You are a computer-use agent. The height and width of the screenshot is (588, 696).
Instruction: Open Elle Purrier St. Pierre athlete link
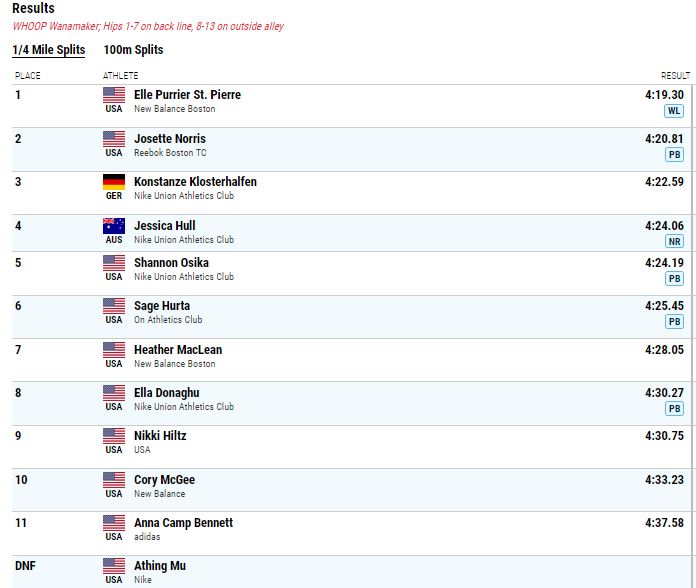(x=187, y=95)
